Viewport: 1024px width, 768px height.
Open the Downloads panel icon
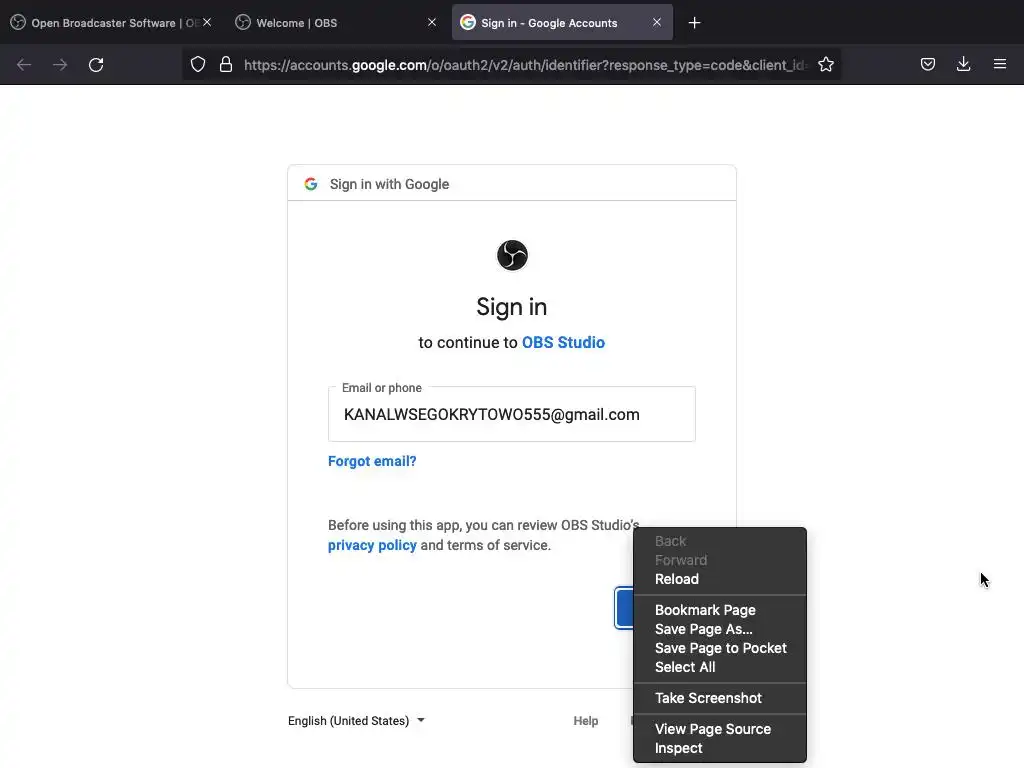click(963, 64)
